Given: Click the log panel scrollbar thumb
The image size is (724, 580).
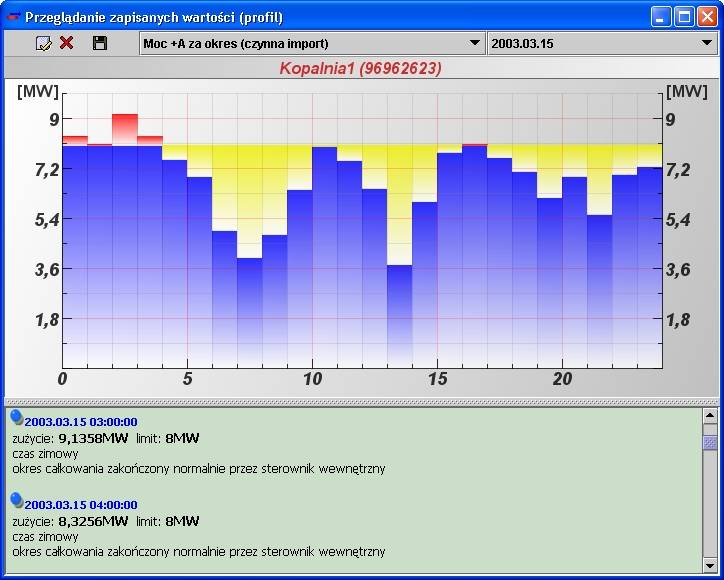Looking at the screenshot, I should click(710, 442).
